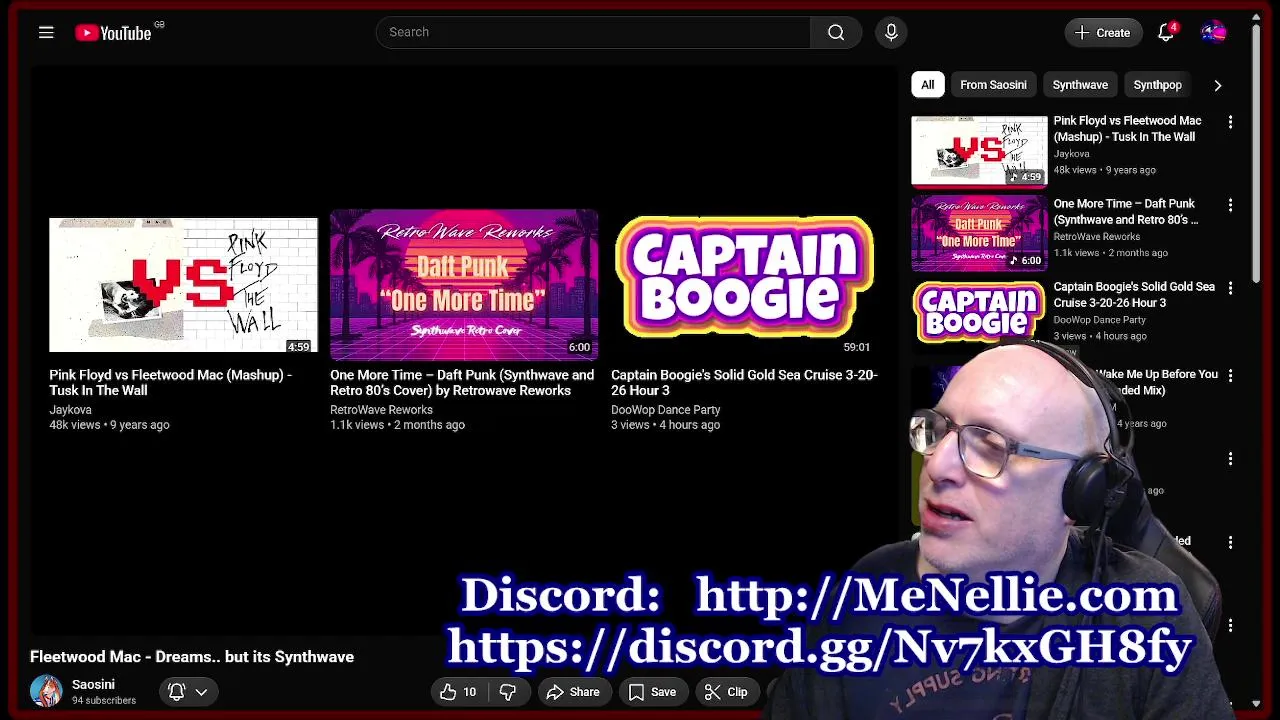Start voice search with microphone icon
This screenshot has width=1280, height=720.
point(891,32)
